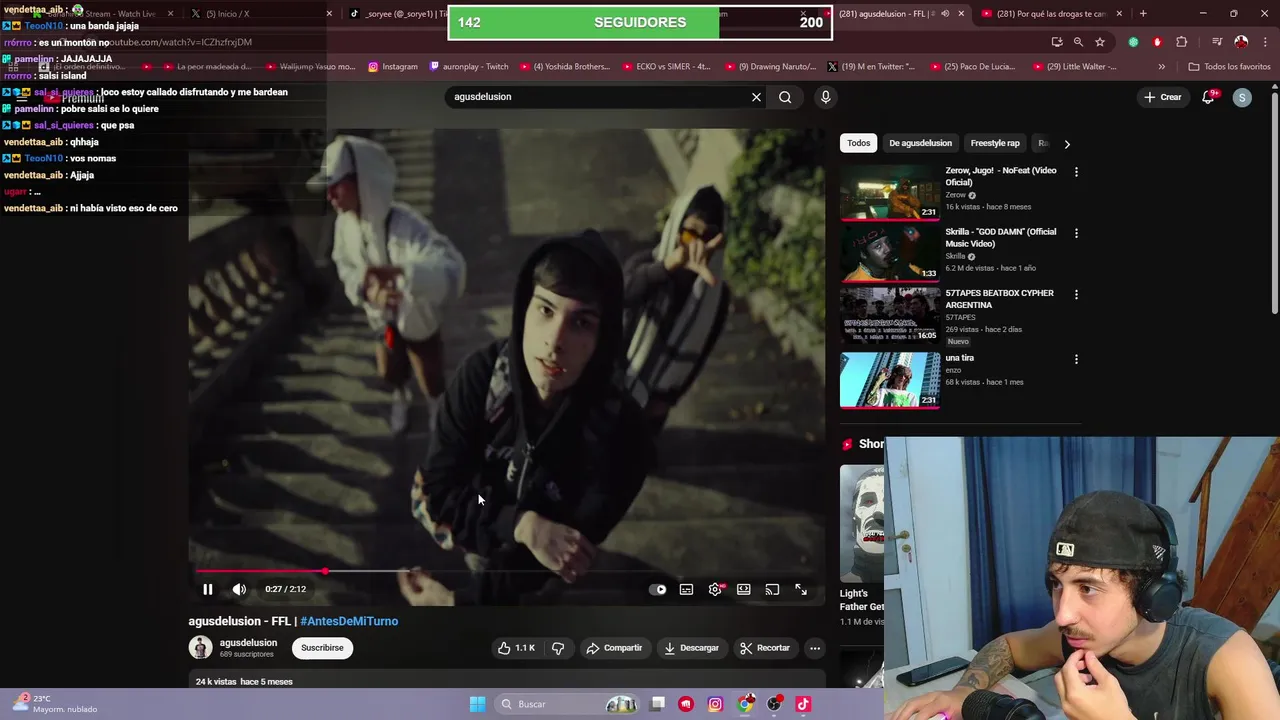Screen dimensions: 1280x720
Task: Mute the video with the speaker icon
Action: click(239, 589)
